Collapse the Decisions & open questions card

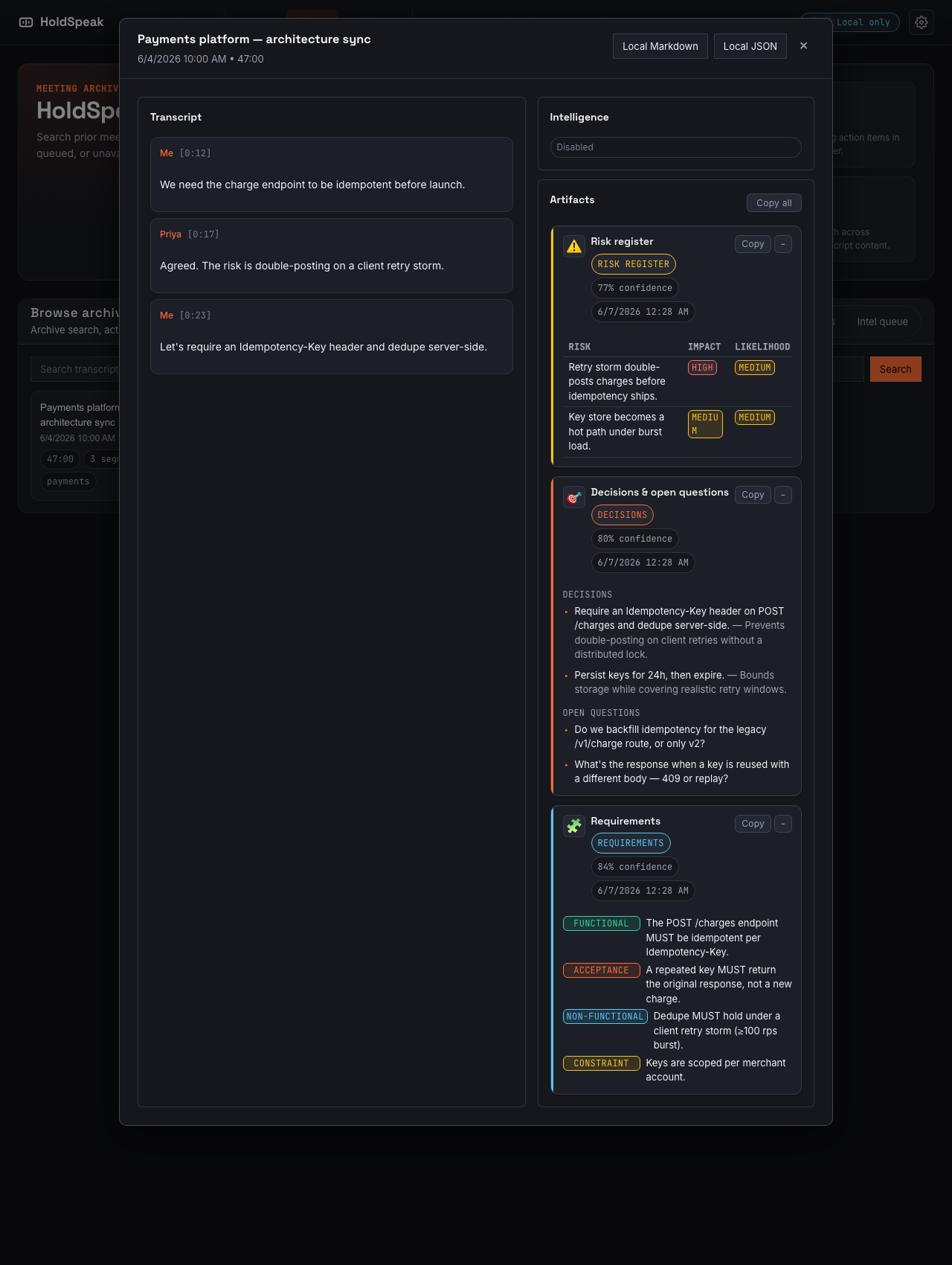[x=783, y=495]
